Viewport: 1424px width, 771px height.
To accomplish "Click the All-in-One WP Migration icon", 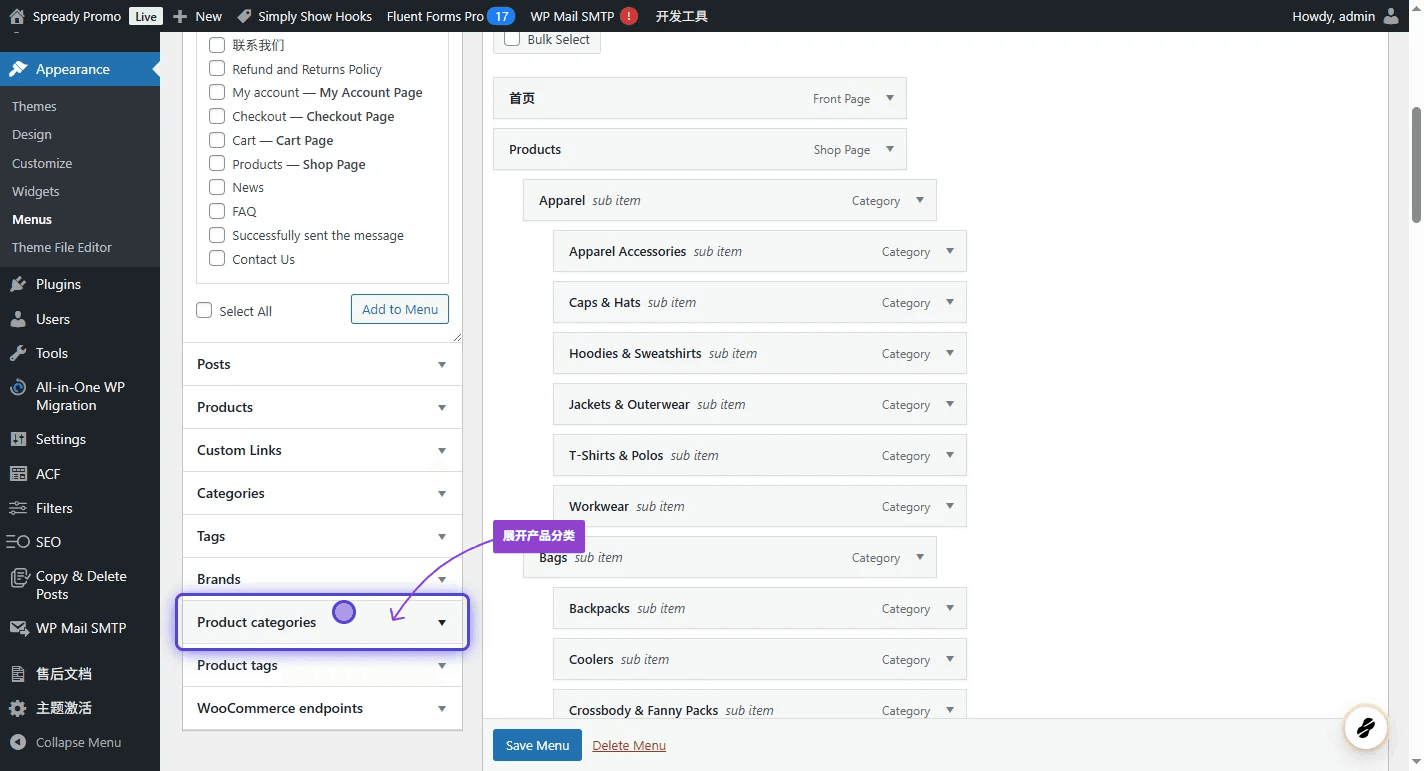I will pyautogui.click(x=18, y=388).
